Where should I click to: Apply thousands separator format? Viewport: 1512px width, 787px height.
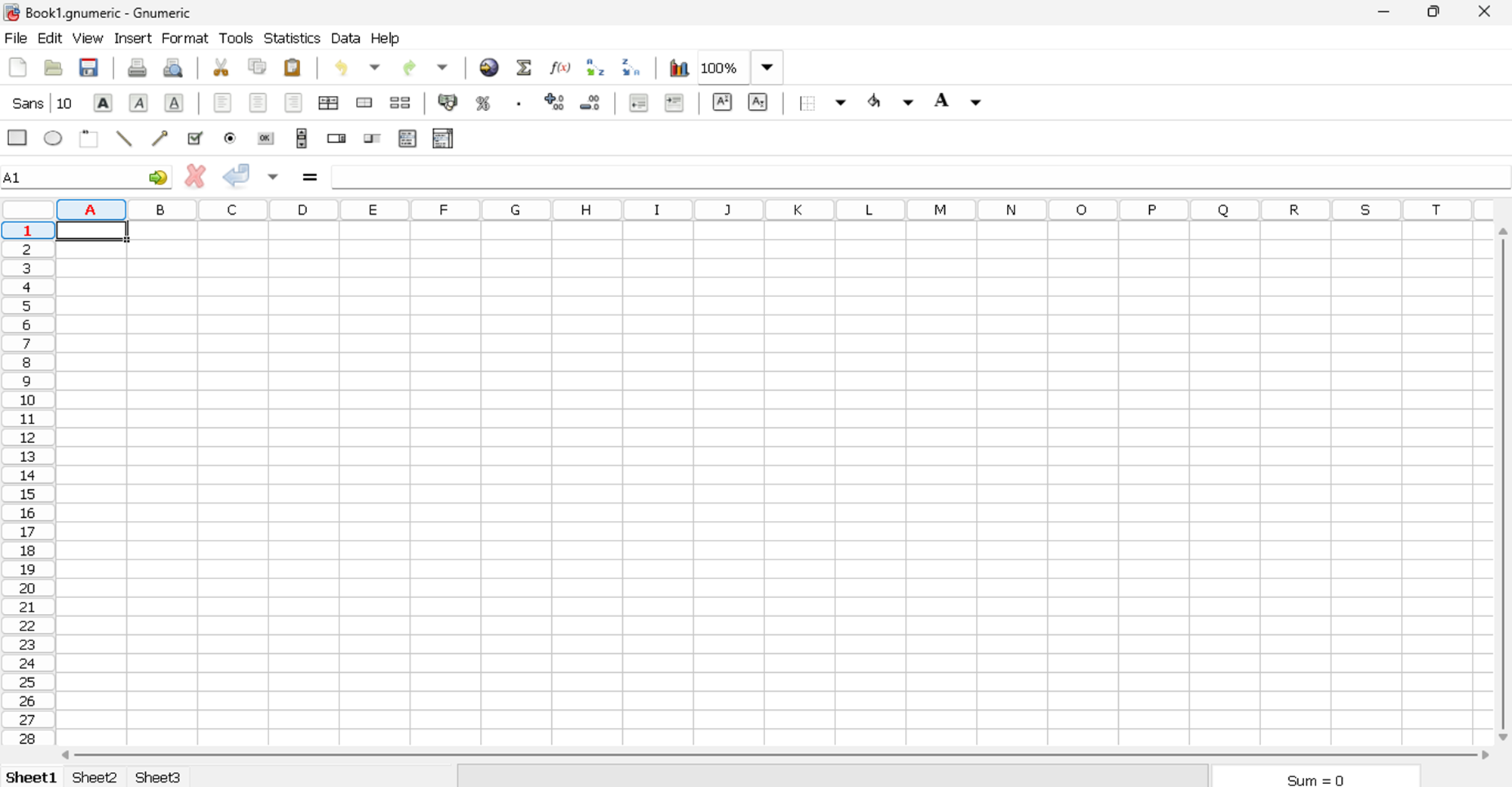(519, 103)
